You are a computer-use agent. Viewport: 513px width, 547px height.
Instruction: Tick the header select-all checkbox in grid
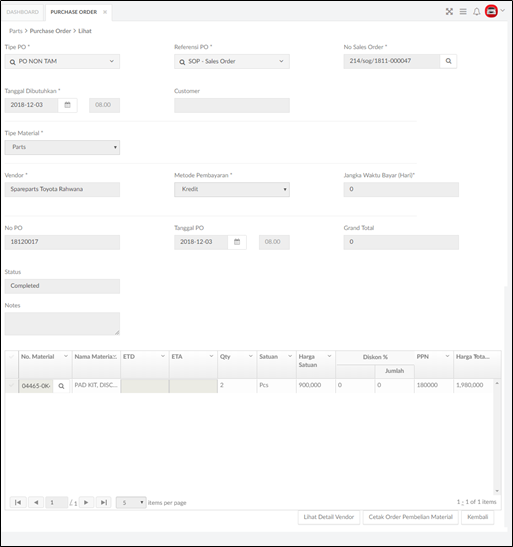click(12, 357)
